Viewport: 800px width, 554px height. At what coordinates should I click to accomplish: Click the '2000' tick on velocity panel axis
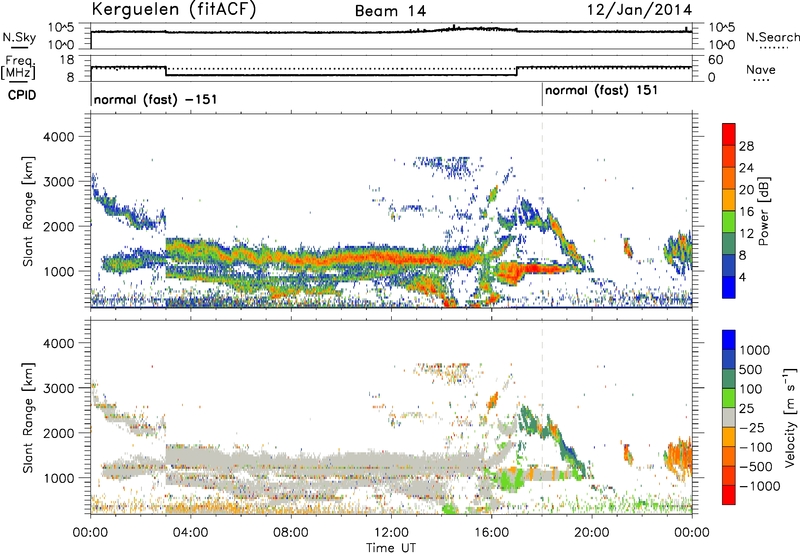coord(58,433)
